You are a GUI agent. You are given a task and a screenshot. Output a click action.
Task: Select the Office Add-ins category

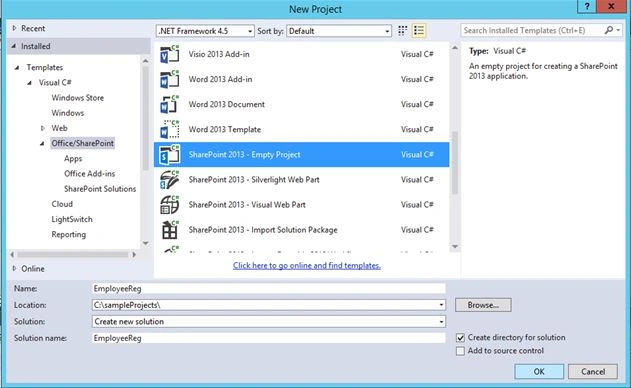89,174
